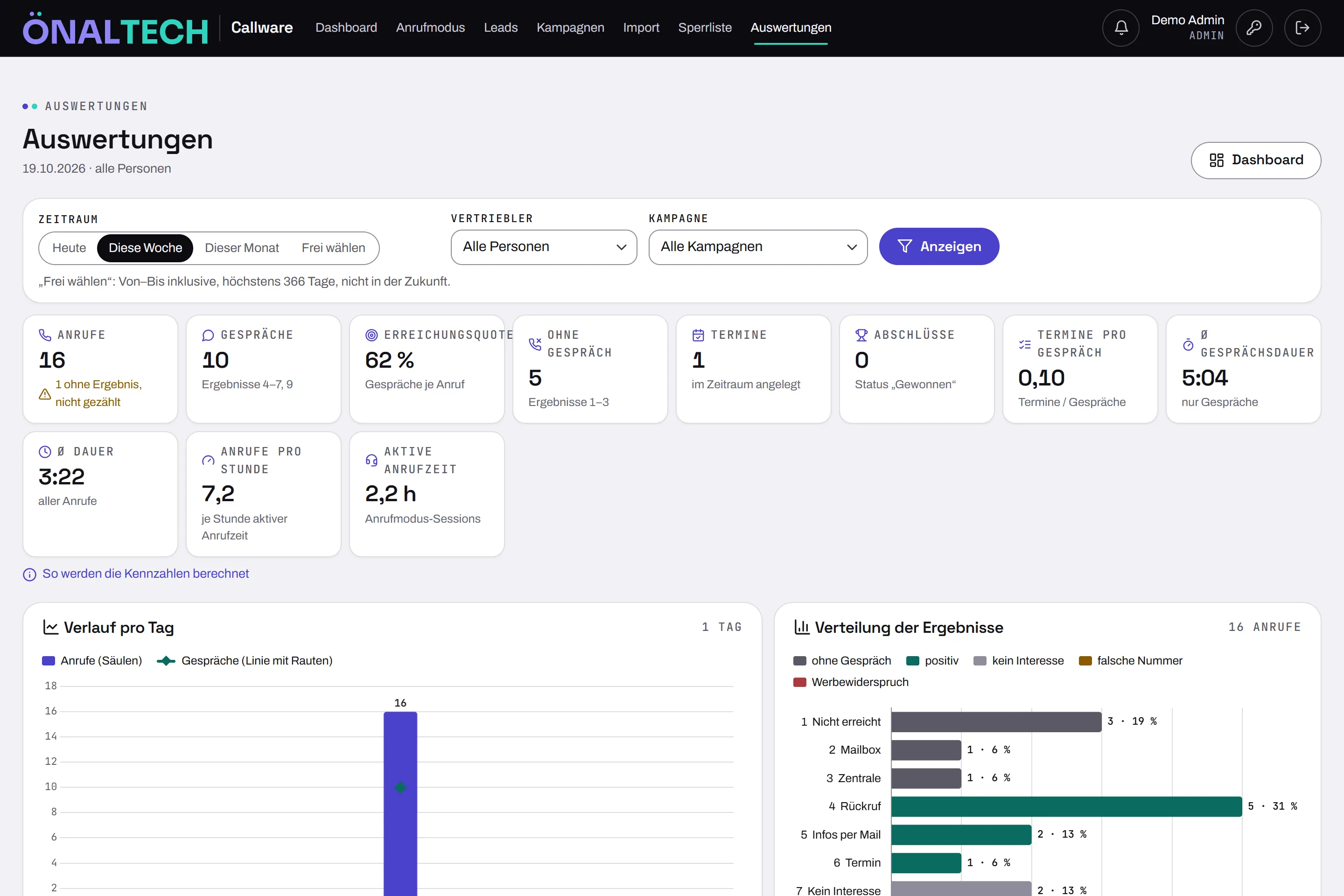Click the speech bubble icon beside Gespräche
1344x896 pixels.
[208, 335]
